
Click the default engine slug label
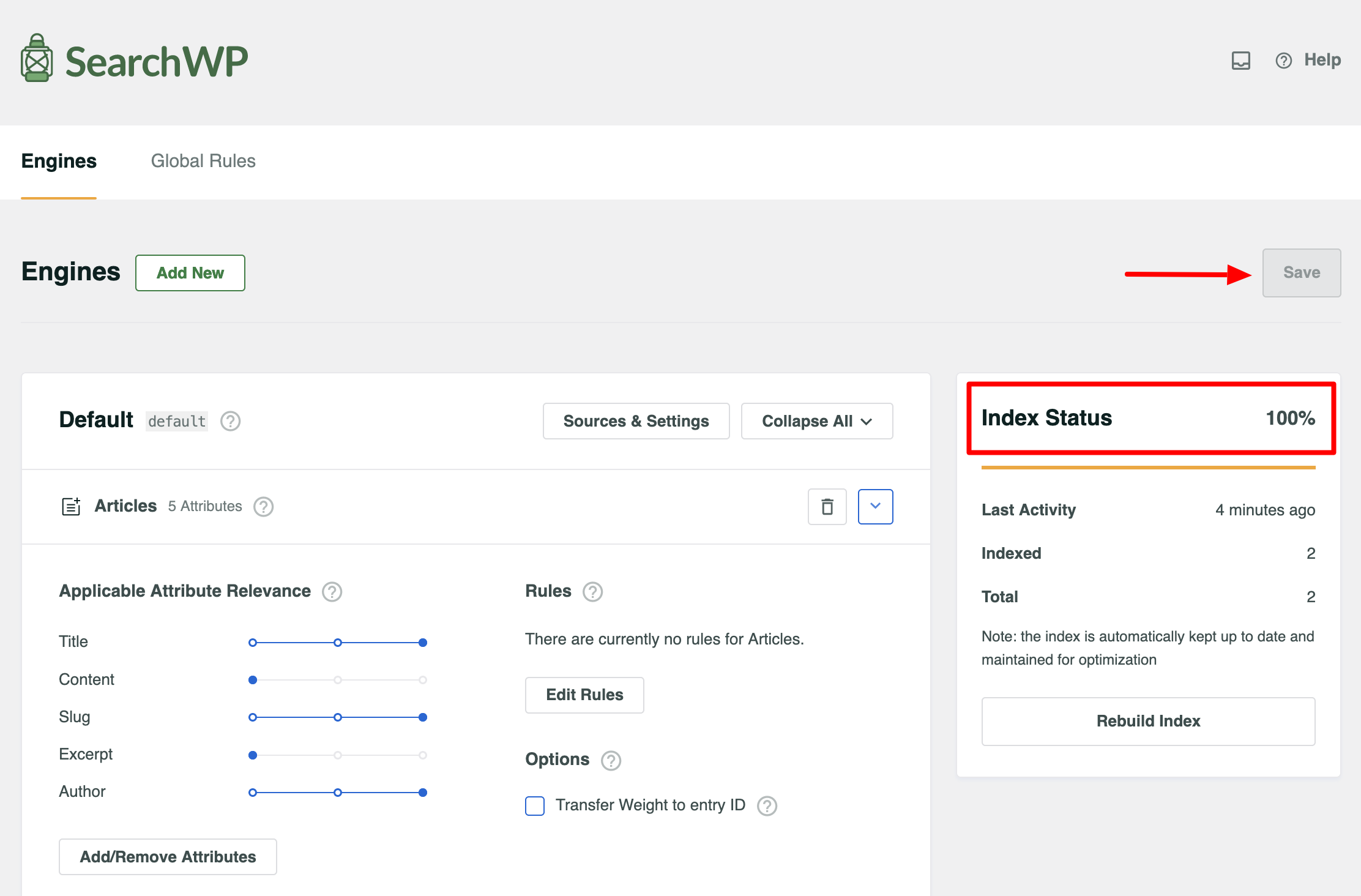177,421
